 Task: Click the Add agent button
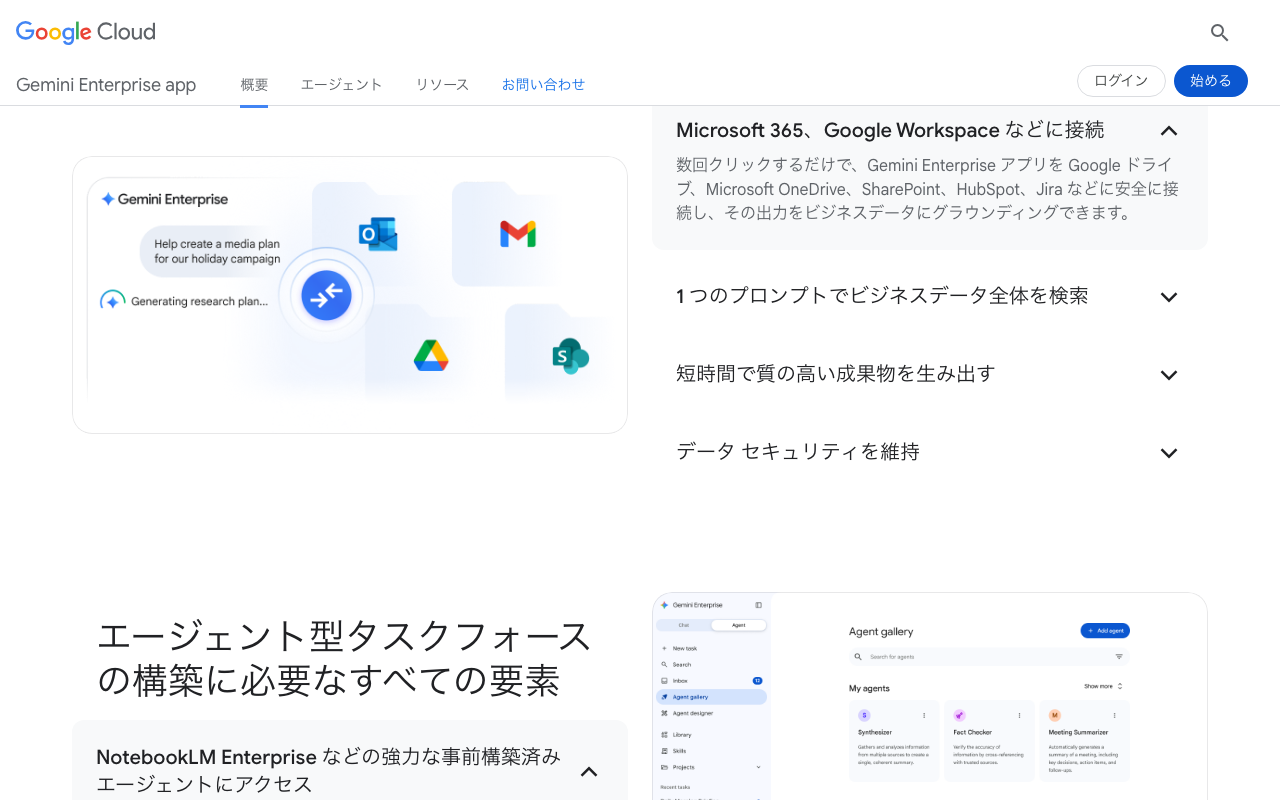pyautogui.click(x=1105, y=630)
